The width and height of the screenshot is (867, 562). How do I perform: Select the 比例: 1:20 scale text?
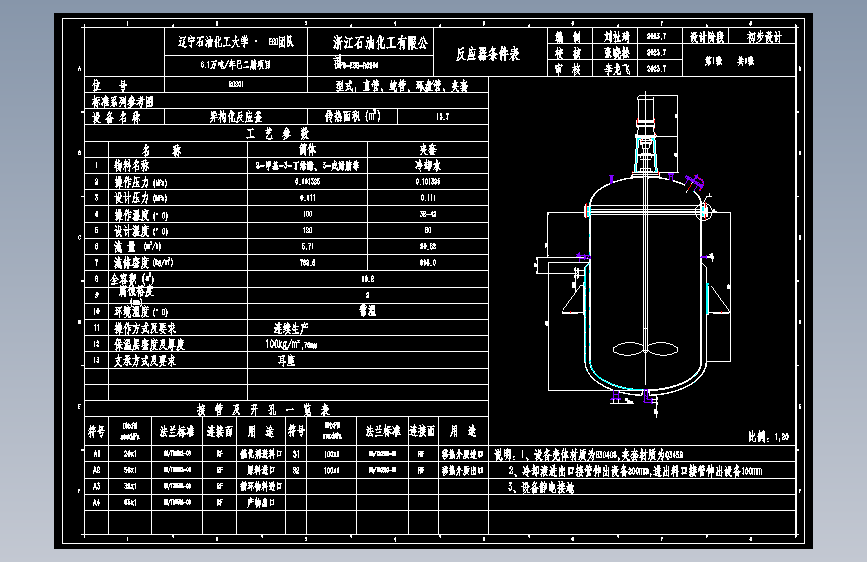769,437
